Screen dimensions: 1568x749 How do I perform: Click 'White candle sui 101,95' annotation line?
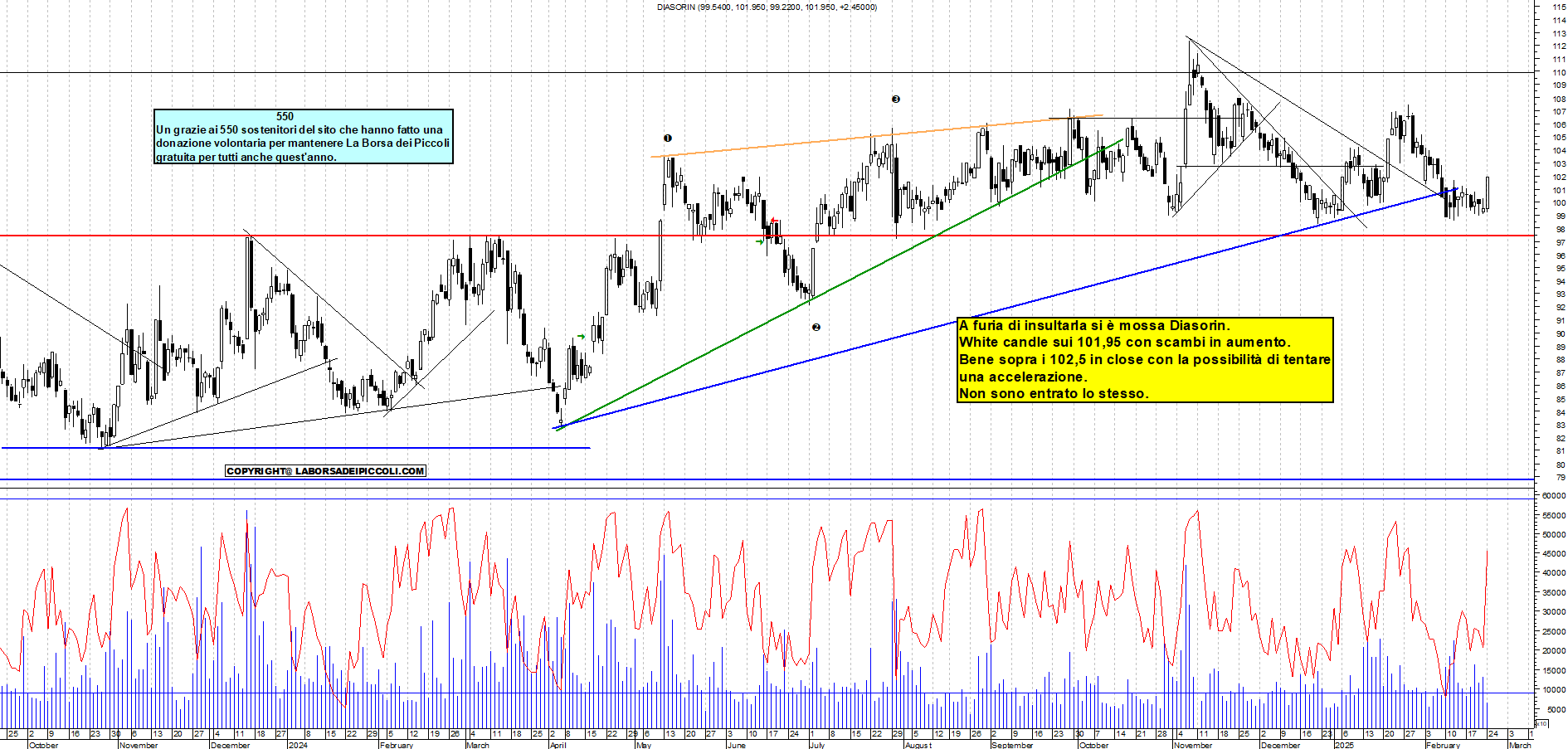pos(1124,342)
